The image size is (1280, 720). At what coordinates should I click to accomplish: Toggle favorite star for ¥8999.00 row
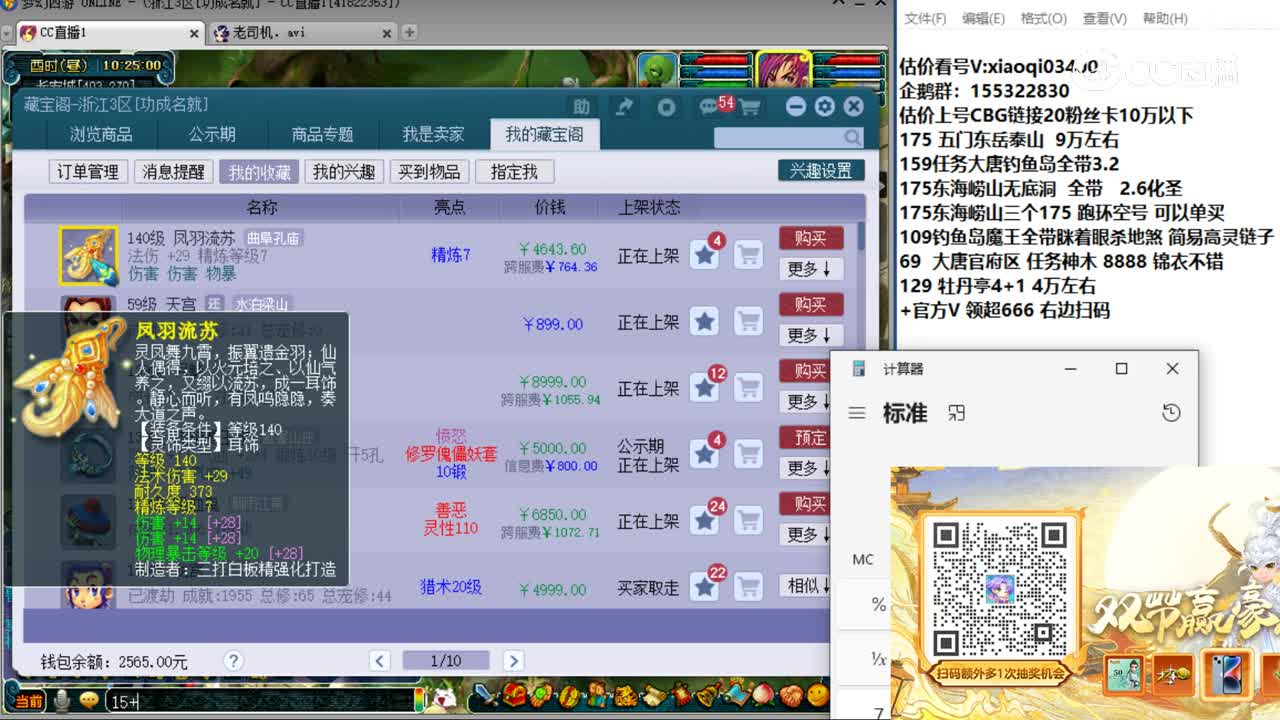[x=705, y=389]
